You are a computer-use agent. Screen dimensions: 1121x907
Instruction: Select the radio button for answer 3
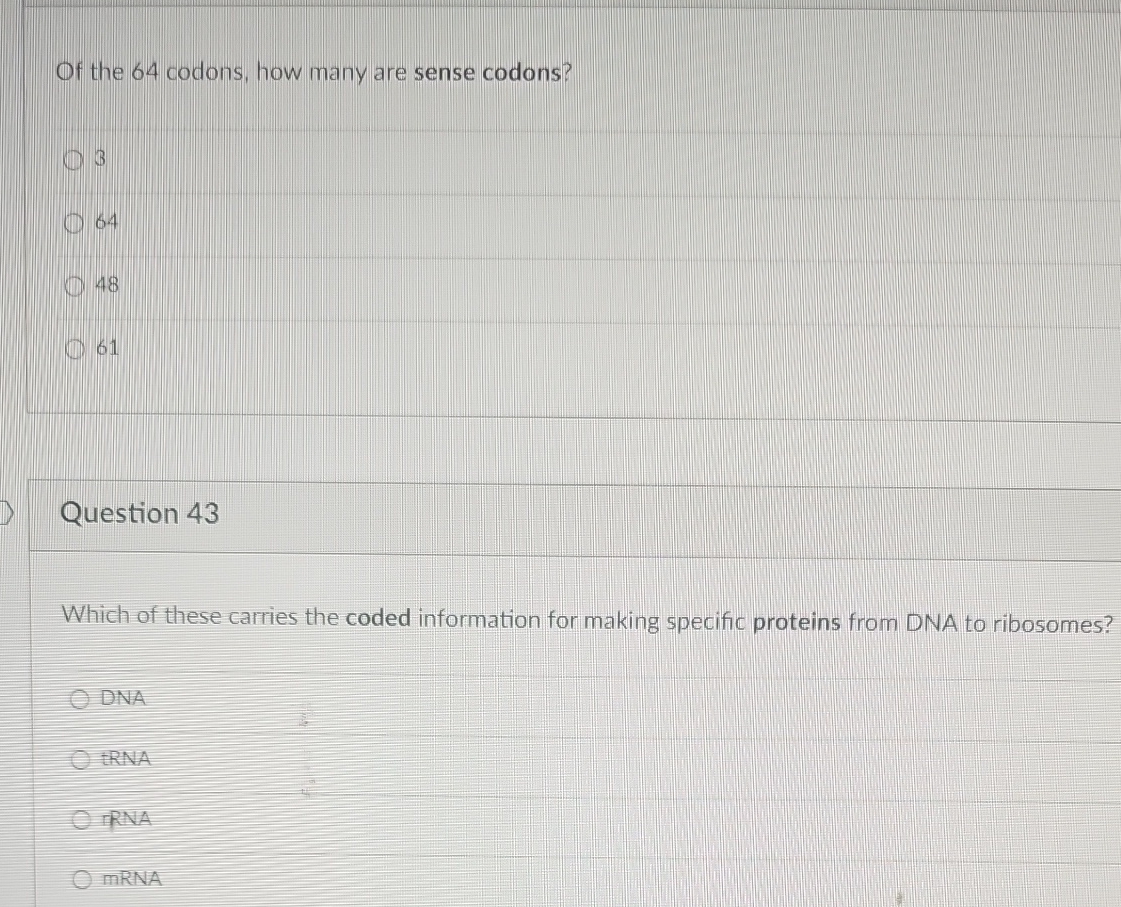[72, 158]
